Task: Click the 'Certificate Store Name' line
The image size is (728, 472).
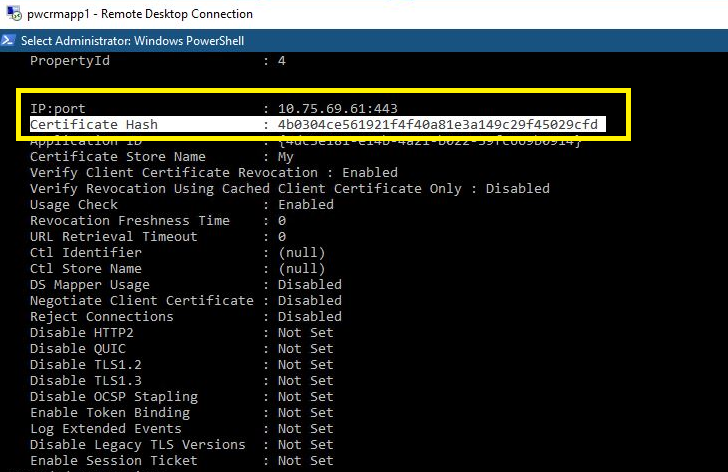Action: pyautogui.click(x=162, y=157)
